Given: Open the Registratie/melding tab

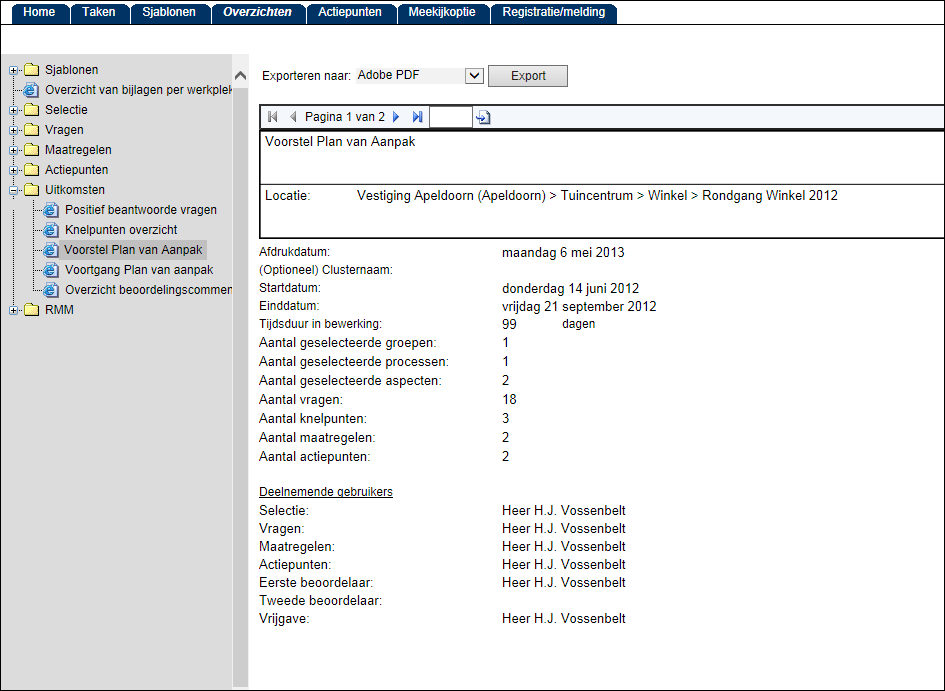Looking at the screenshot, I should [x=554, y=13].
